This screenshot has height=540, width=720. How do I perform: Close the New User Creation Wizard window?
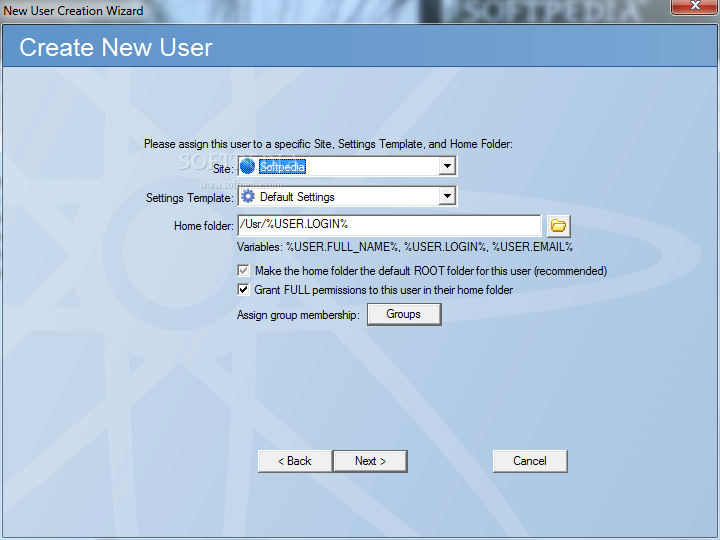[x=695, y=6]
